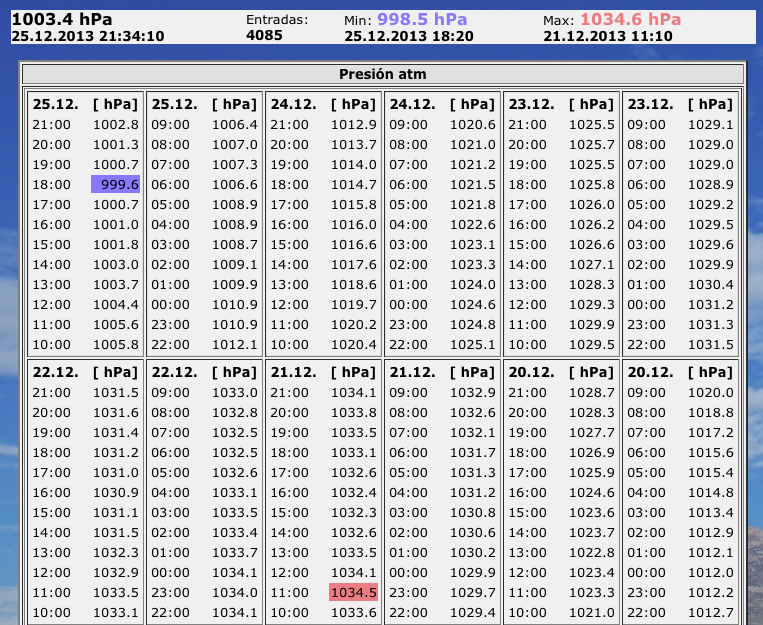This screenshot has height=625, width=763.
Task: Select the 1002.8 pressure value
Action: pyautogui.click(x=116, y=125)
